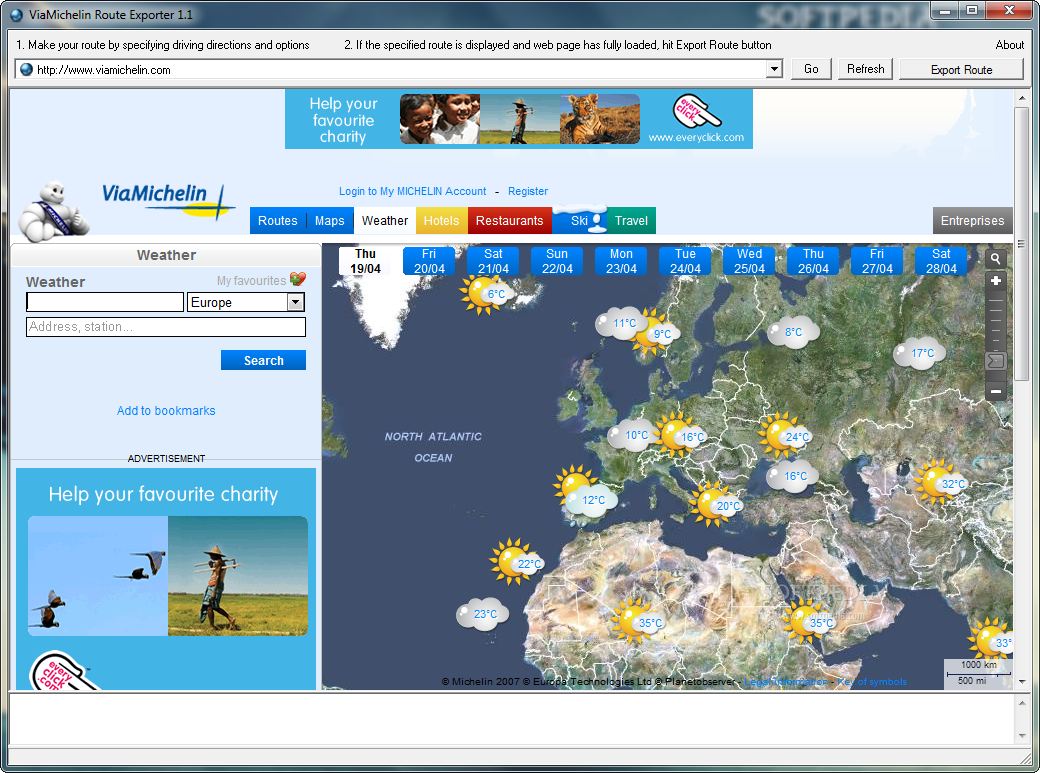The image size is (1040, 773).
Task: Select the Fri 20/04 forecast day
Action: pos(429,261)
